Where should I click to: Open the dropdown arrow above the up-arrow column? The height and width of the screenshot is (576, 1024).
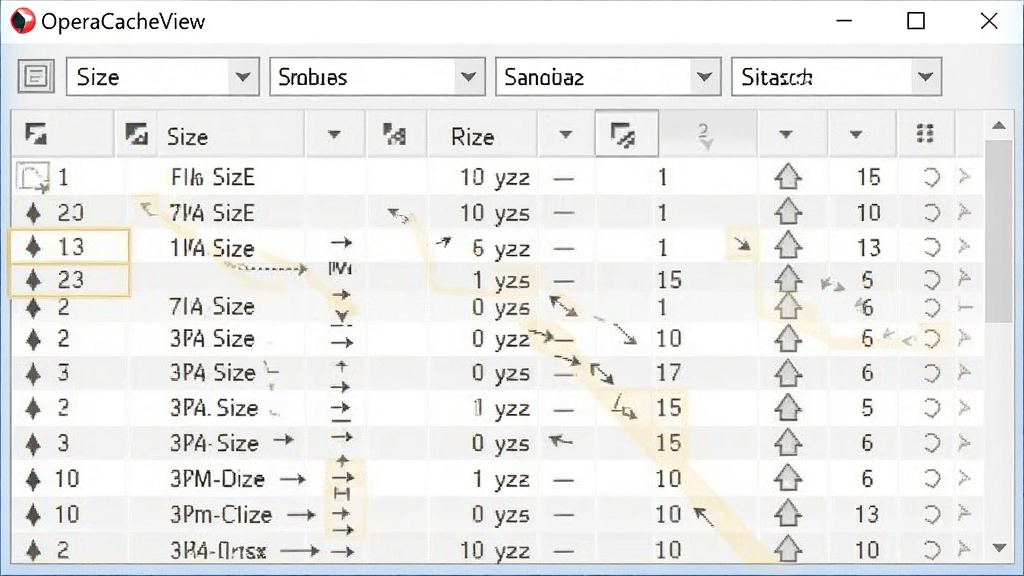click(x=786, y=135)
